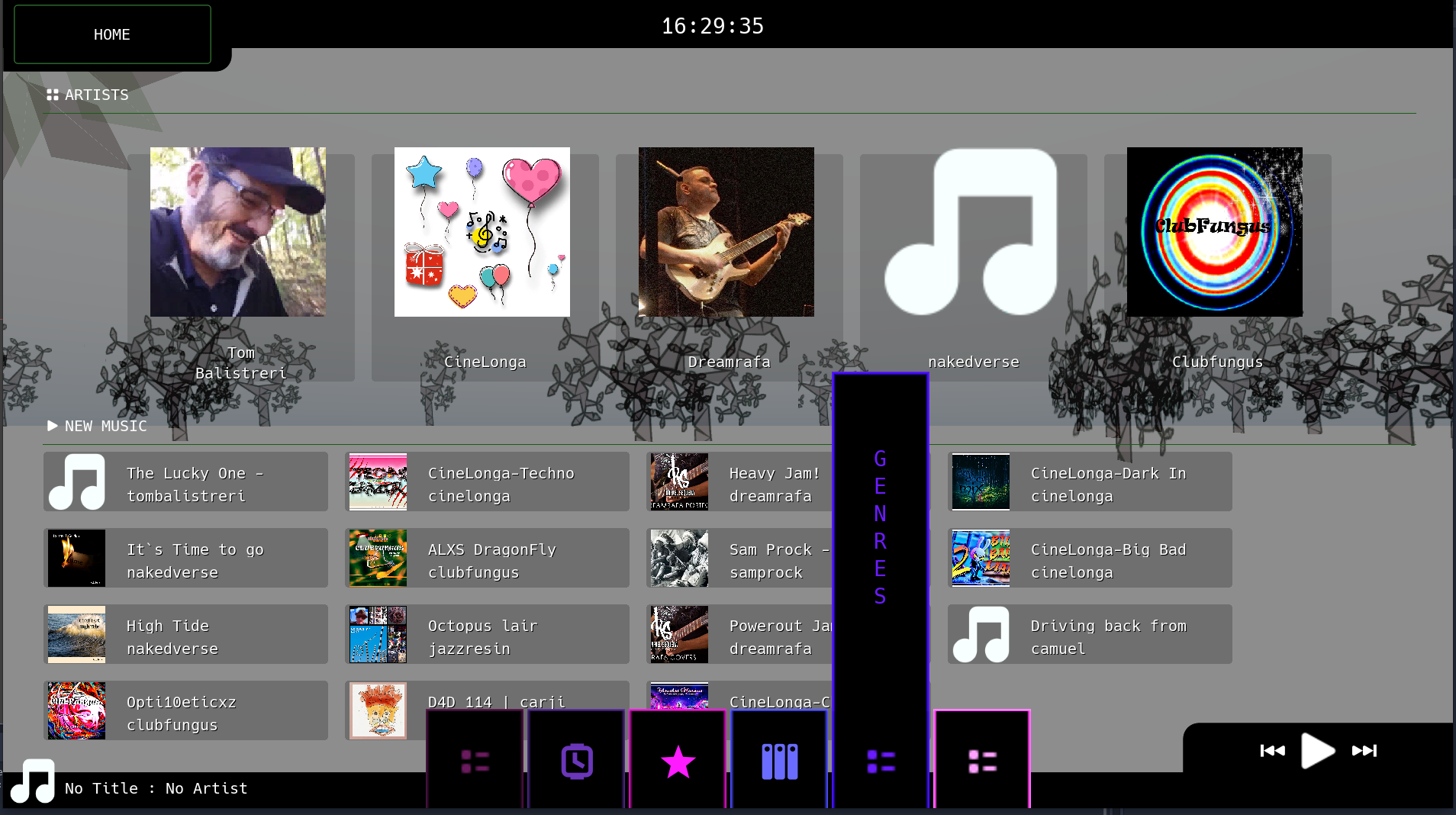Screen dimensions: 1456x815
Task: Click the ARTISTS section header
Action: [96, 95]
